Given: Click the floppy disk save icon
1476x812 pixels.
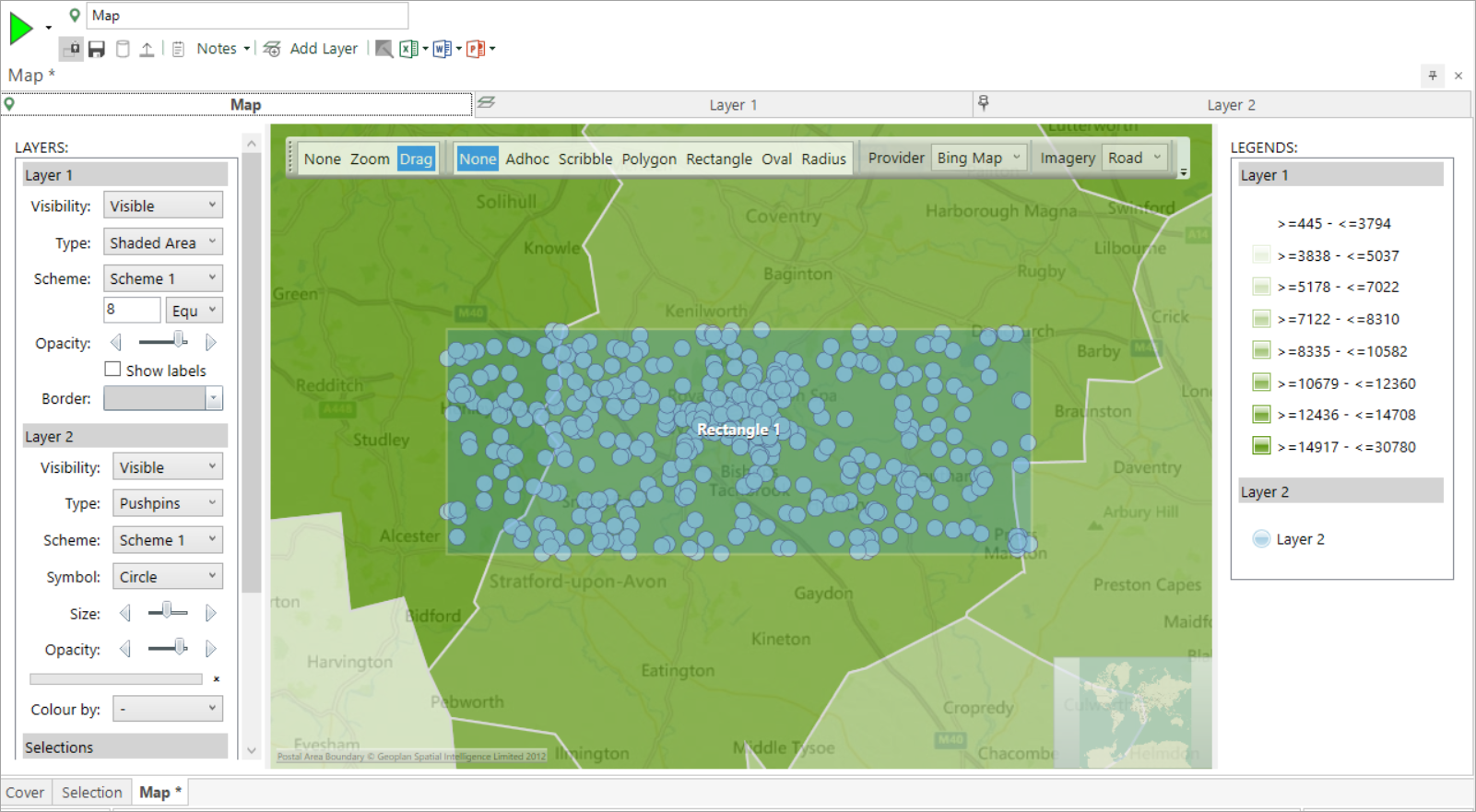Looking at the screenshot, I should (x=96, y=49).
